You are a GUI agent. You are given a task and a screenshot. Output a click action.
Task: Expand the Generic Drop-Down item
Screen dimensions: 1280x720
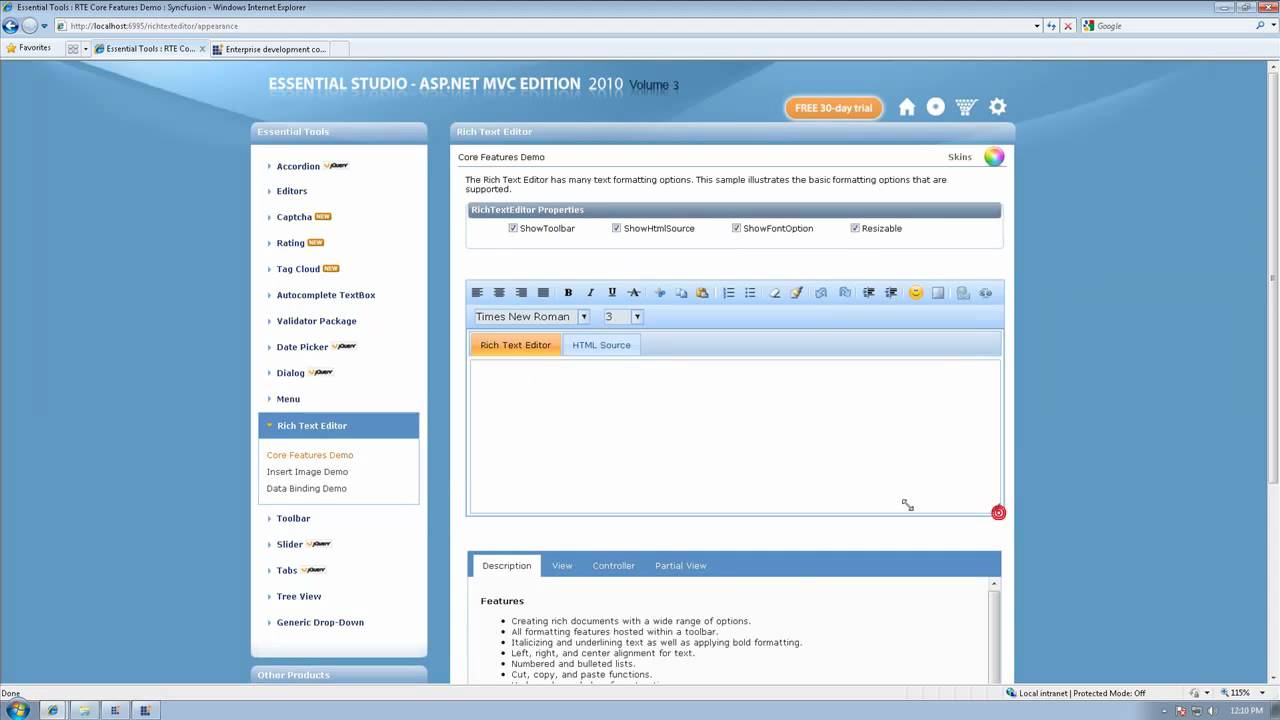pos(320,622)
